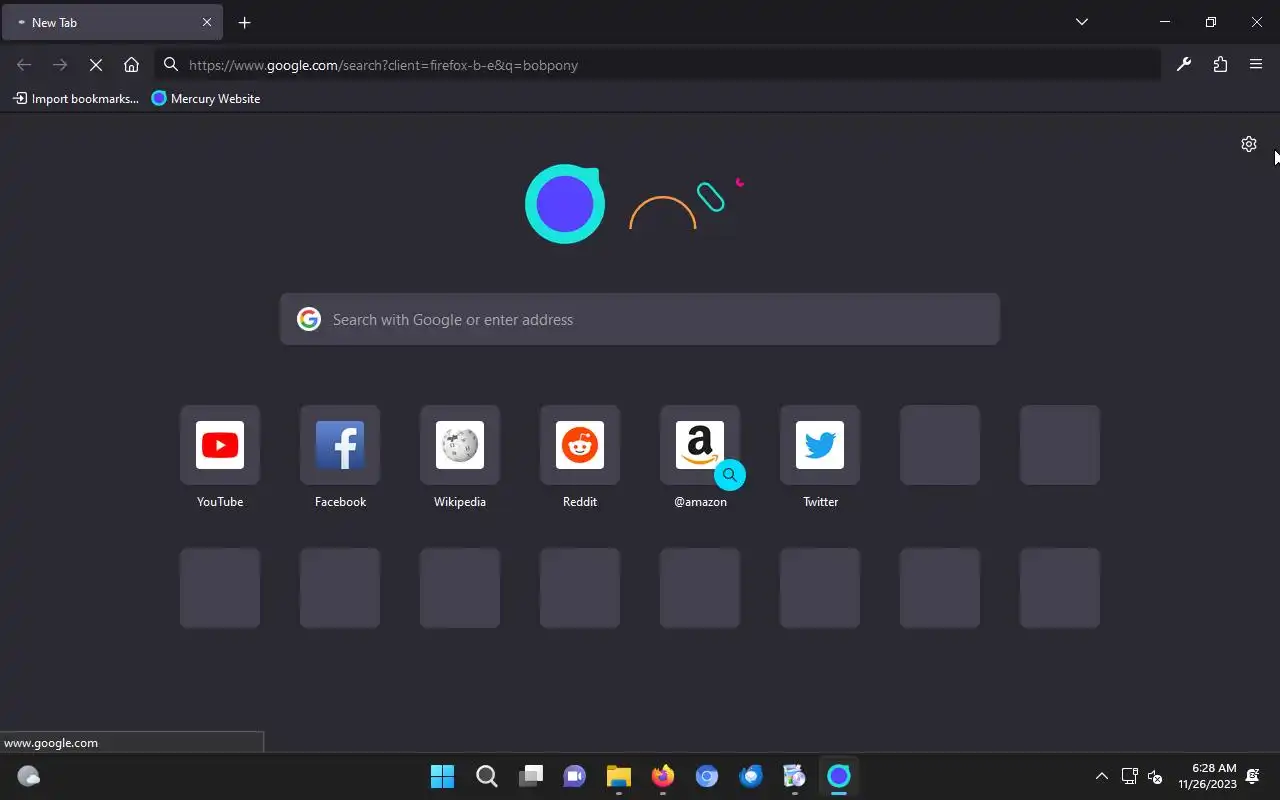Screen dimensions: 1280x800
Task: Open a new tab with plus button
Action: point(244,22)
